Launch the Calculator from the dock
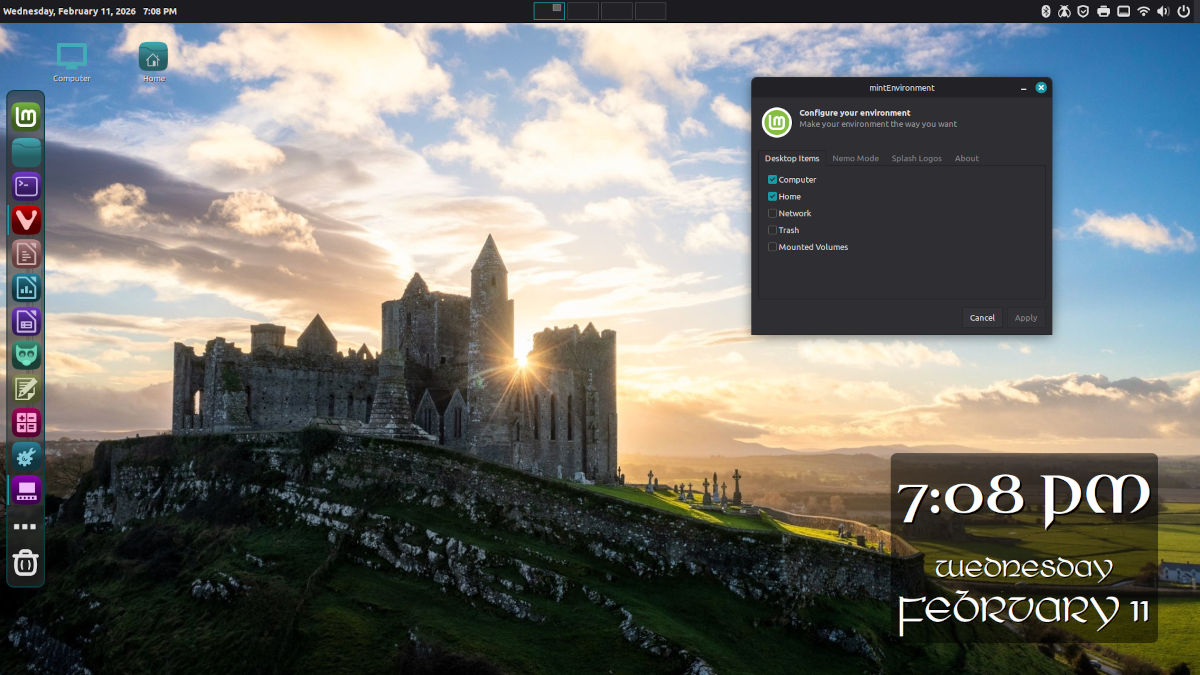This screenshot has height=675, width=1200. (26, 422)
